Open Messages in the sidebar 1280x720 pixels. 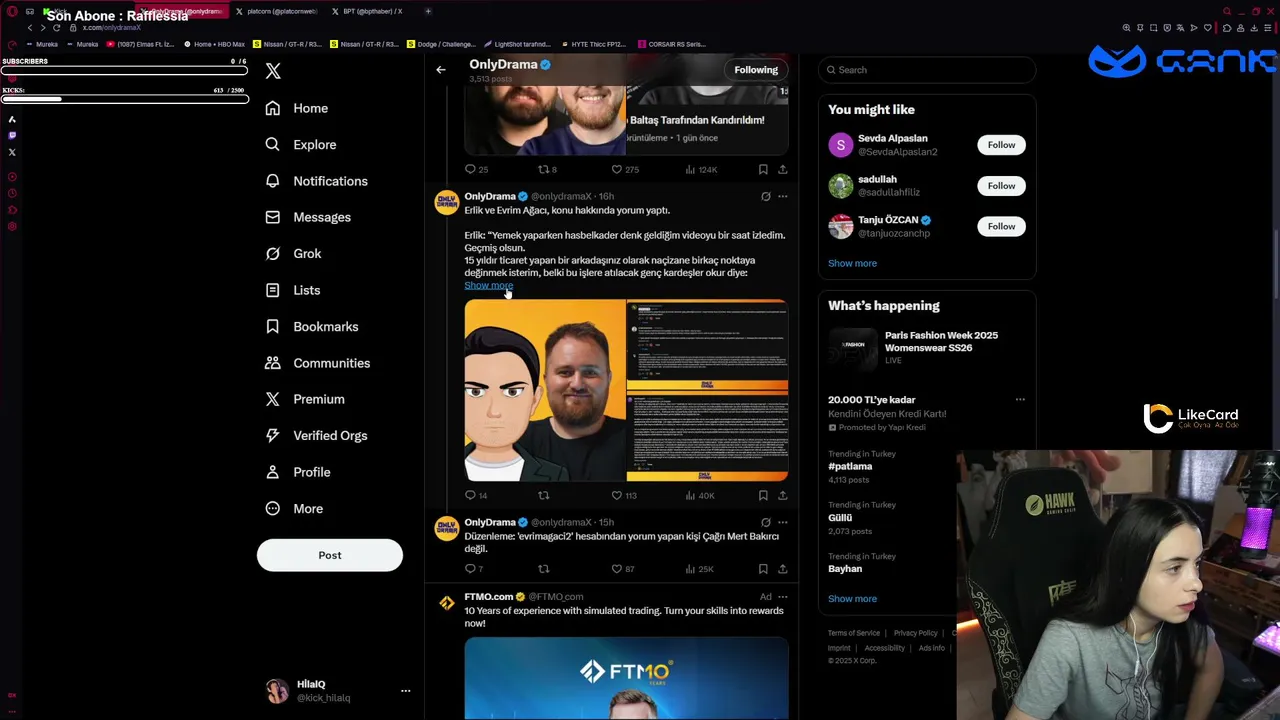(308, 217)
